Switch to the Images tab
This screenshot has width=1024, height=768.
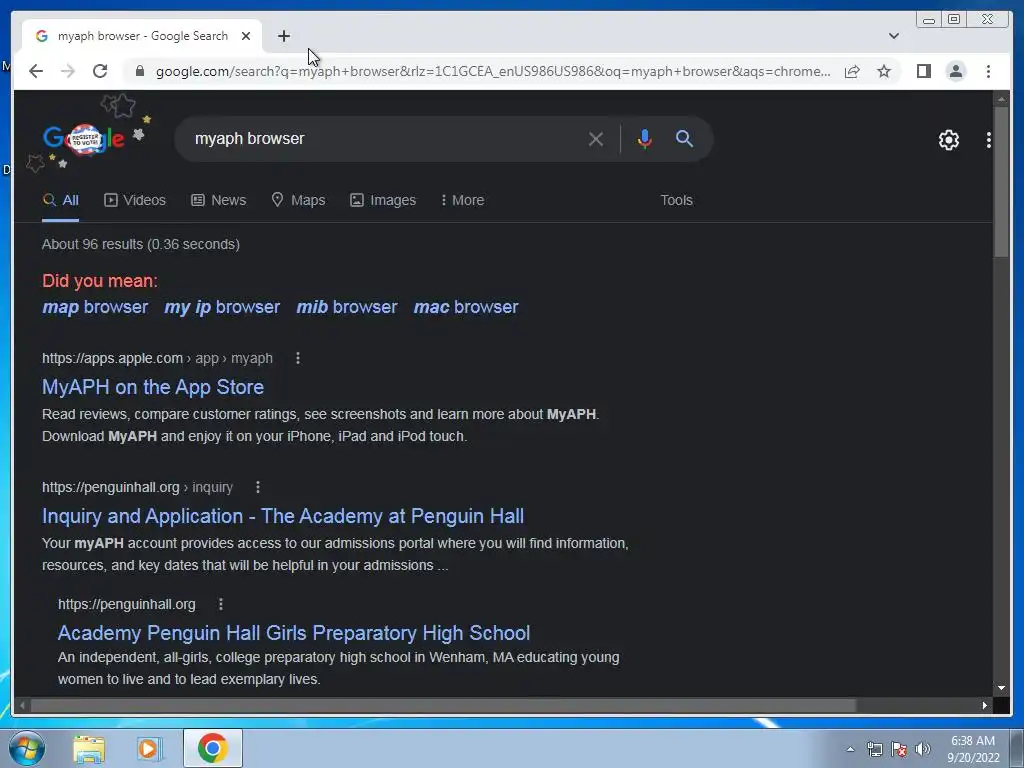383,200
